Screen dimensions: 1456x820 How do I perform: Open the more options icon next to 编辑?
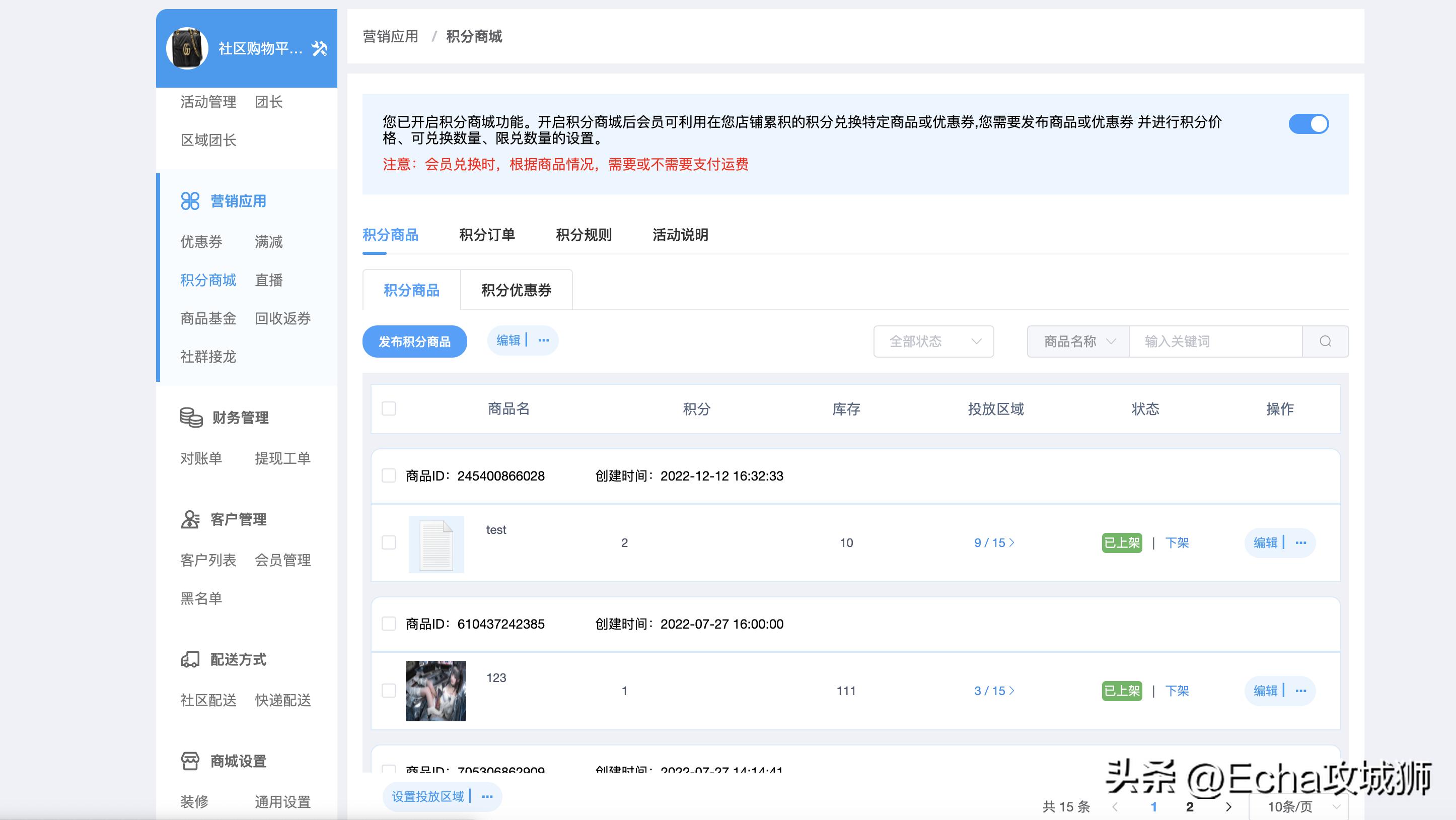543,340
